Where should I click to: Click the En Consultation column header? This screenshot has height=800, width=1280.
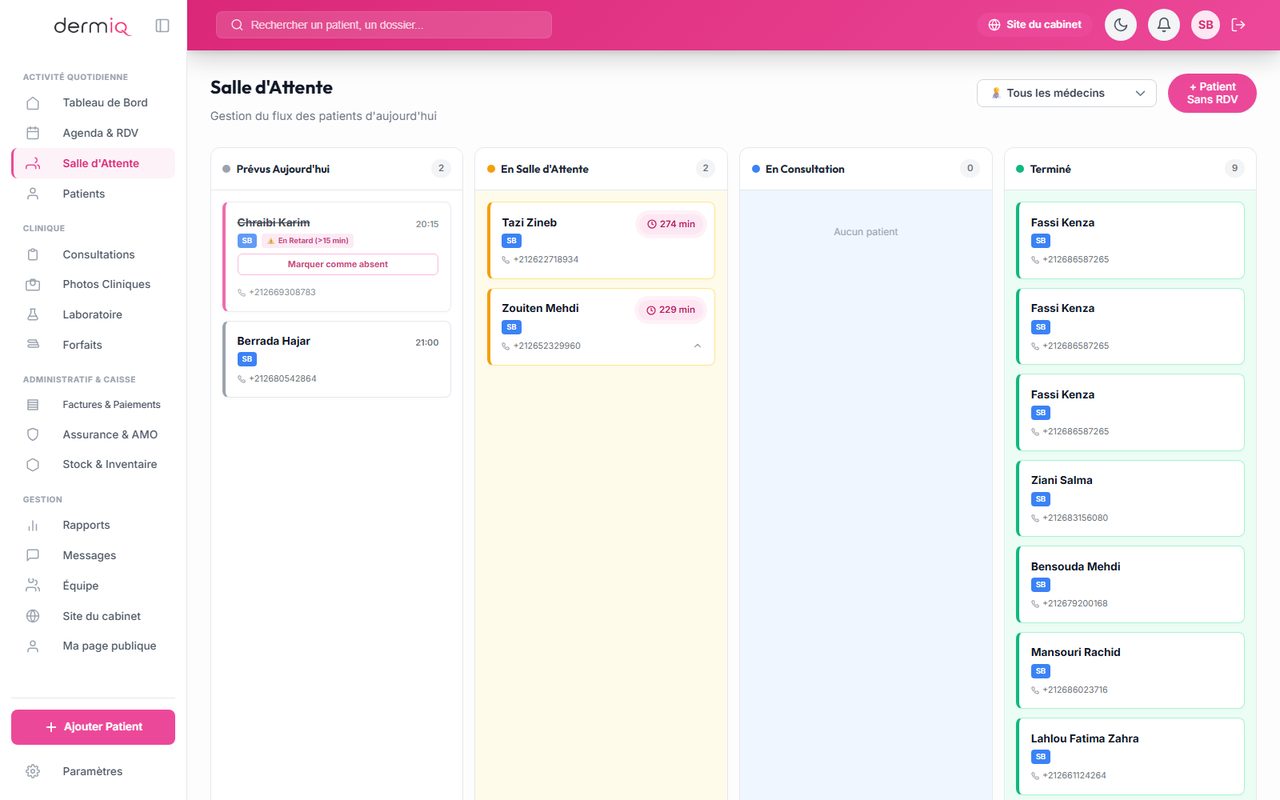(866, 169)
